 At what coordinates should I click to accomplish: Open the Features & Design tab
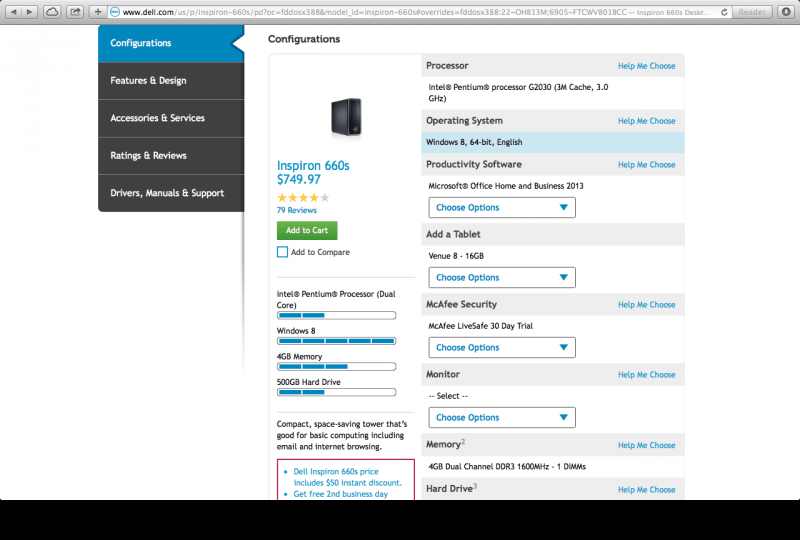tap(171, 81)
